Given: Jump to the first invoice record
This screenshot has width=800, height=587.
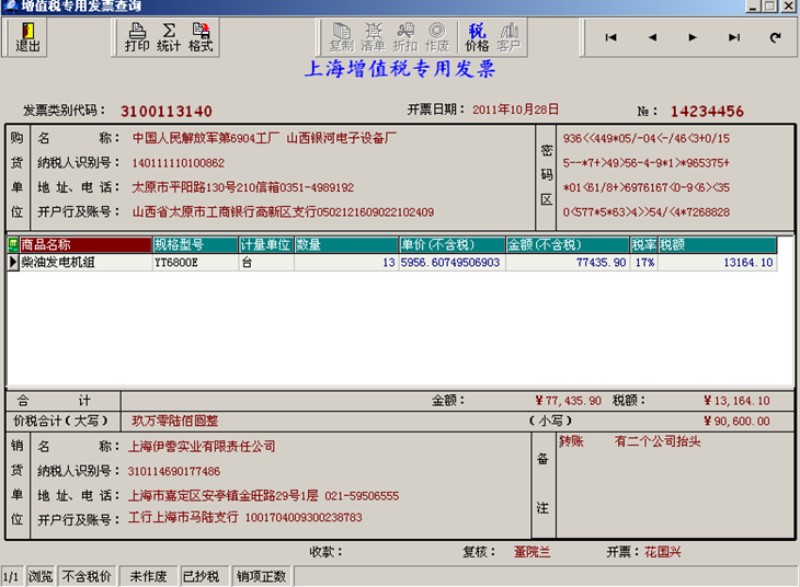Looking at the screenshot, I should (x=610, y=38).
